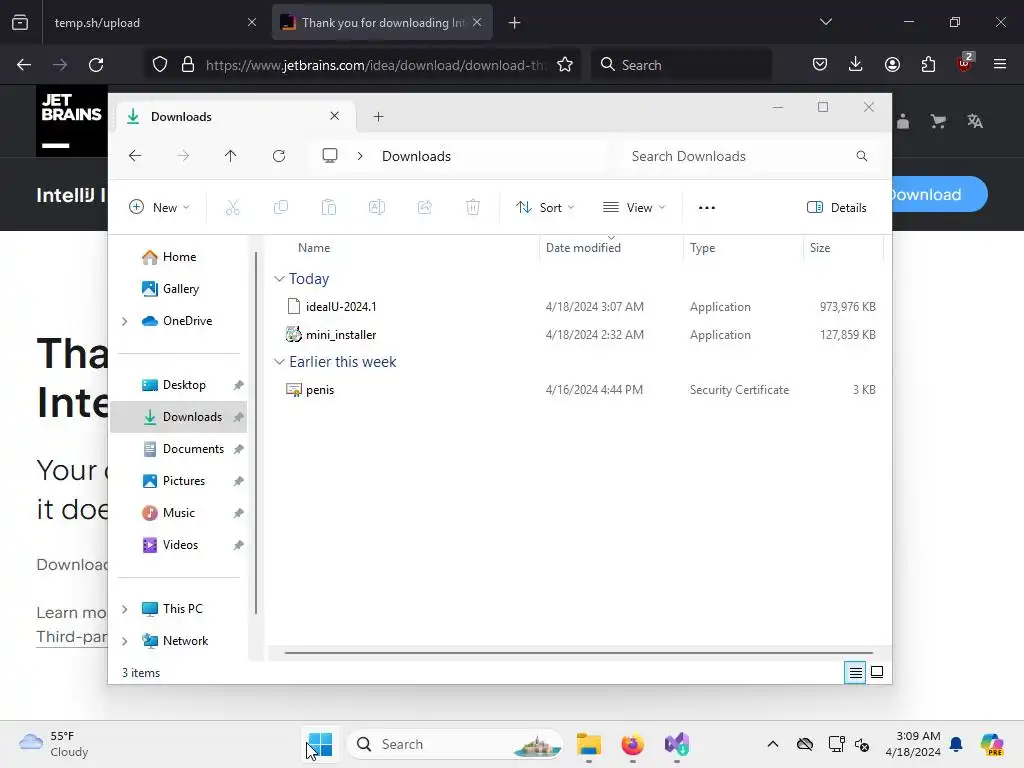
Task: Click the Downloads breadcrumb in address bar
Action: tap(417, 156)
